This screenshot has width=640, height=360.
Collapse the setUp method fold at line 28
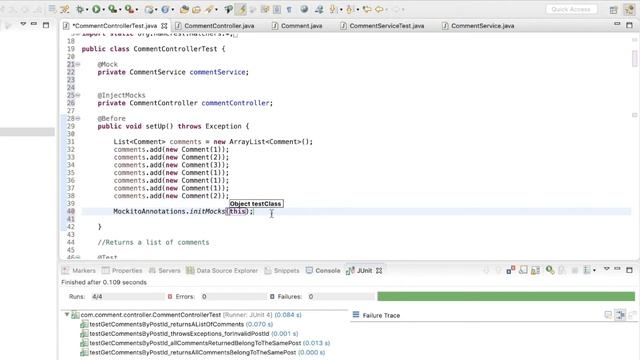(78, 118)
